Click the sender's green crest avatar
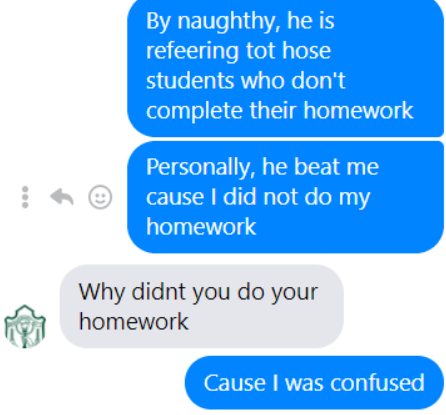The height and width of the screenshot is (415, 446). point(25,326)
